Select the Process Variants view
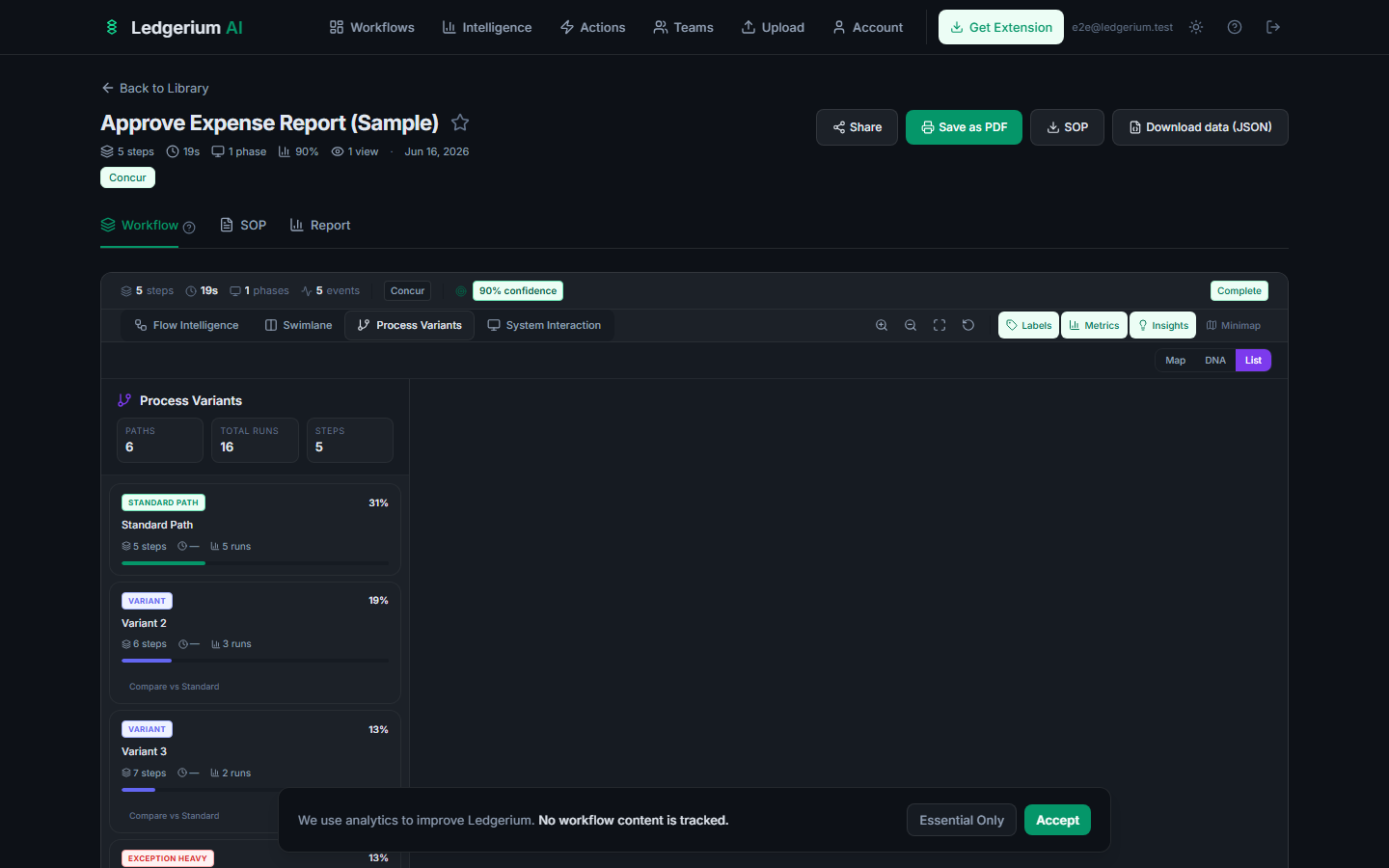Image resolution: width=1389 pixels, height=868 pixels. (409, 325)
